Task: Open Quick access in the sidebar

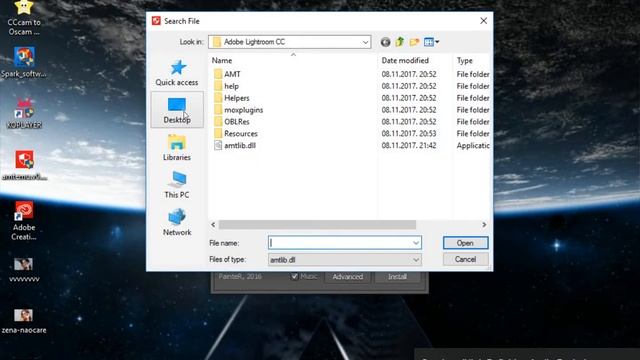Action: 177,73
